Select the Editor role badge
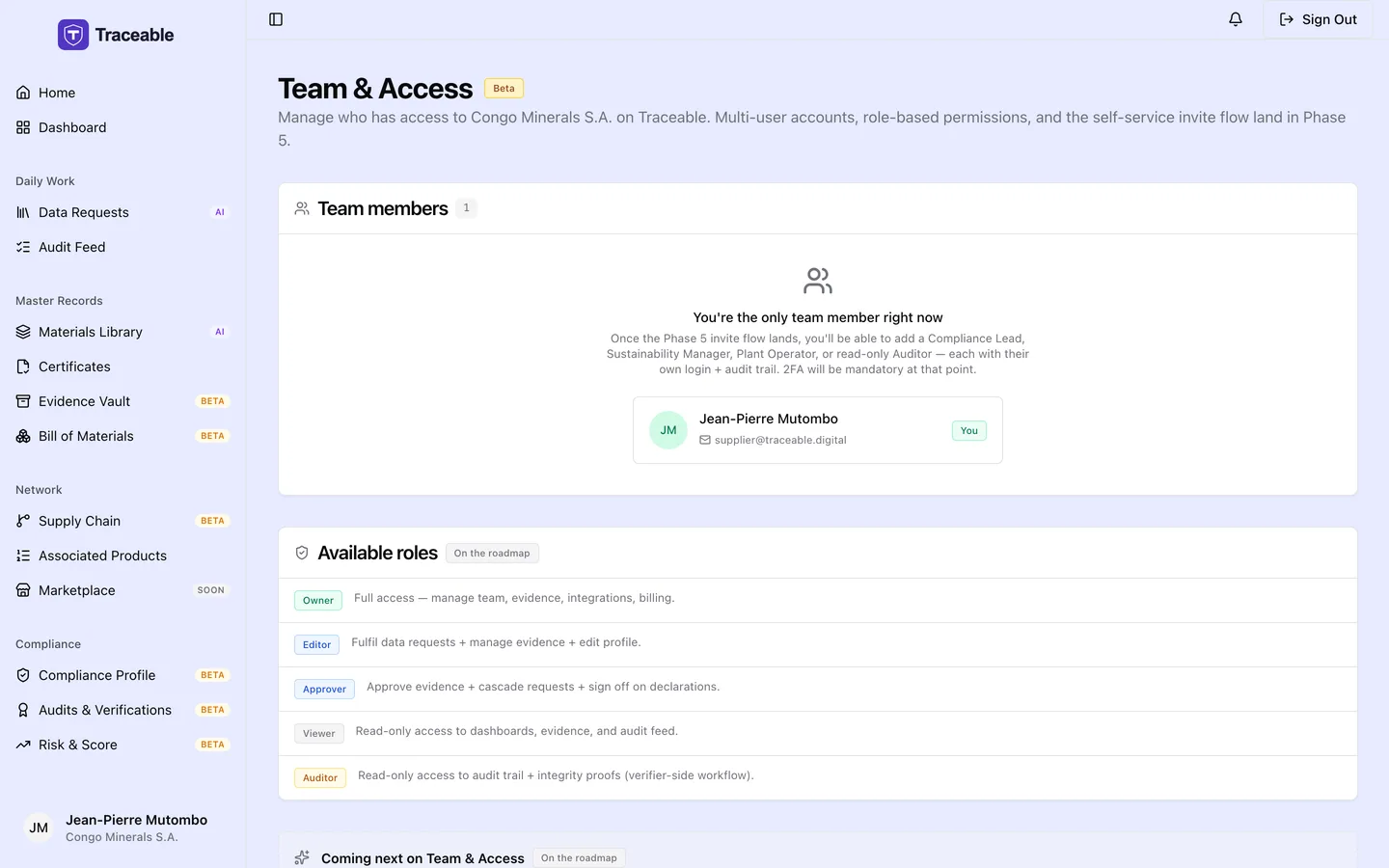This screenshot has height=868, width=1389. pyautogui.click(x=316, y=644)
